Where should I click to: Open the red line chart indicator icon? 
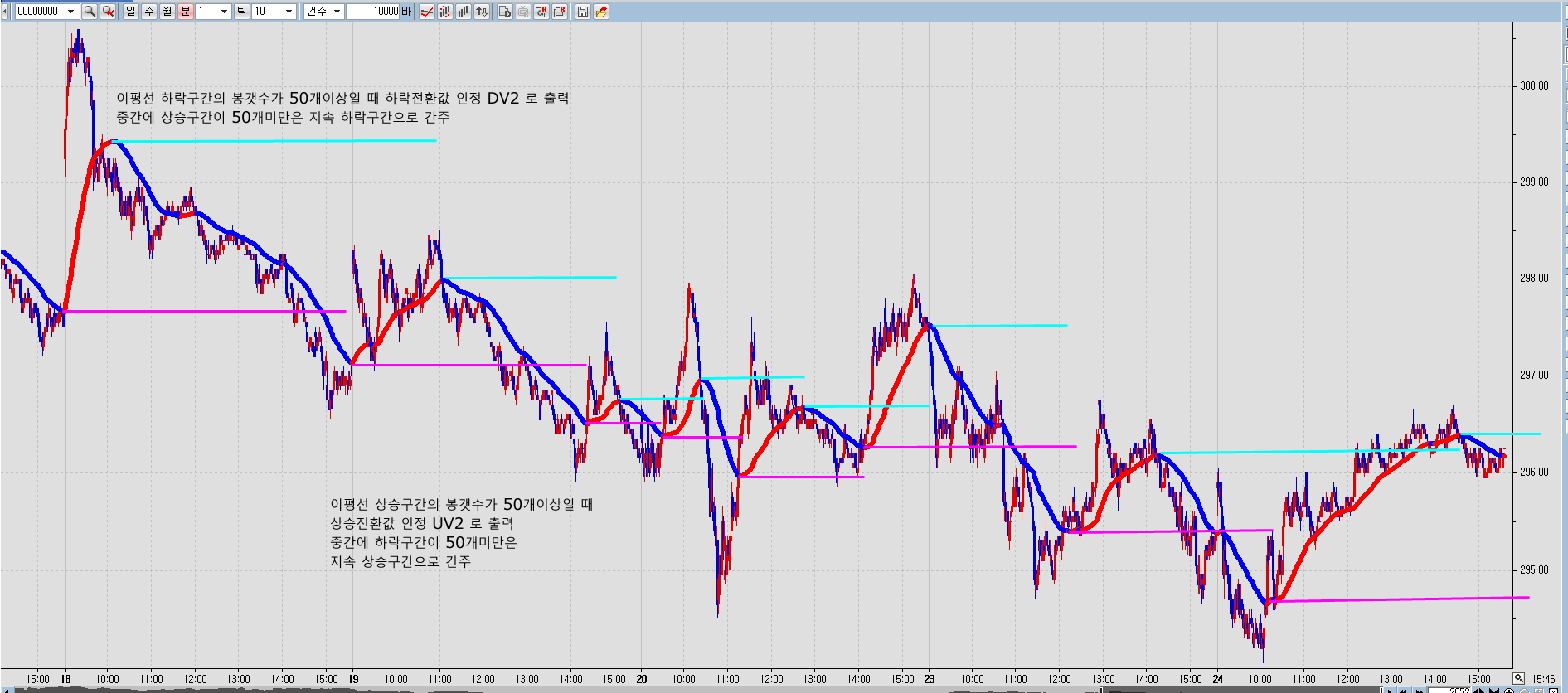coord(427,12)
